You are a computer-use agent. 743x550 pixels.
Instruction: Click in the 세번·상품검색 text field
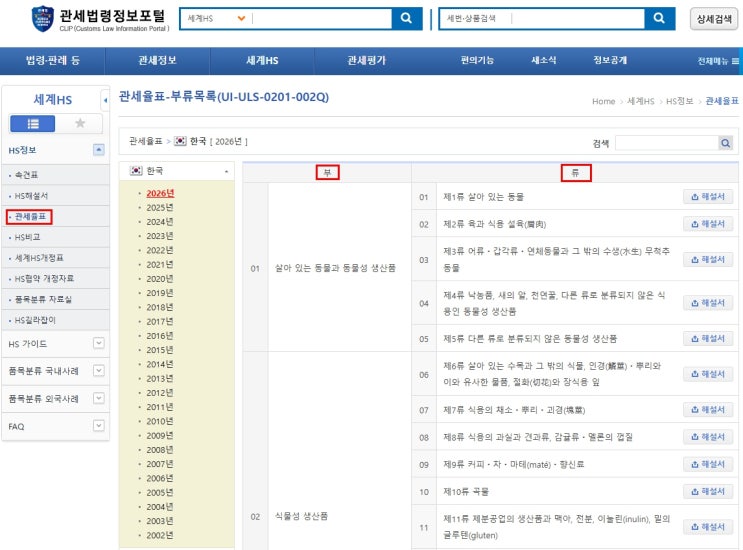click(578, 18)
